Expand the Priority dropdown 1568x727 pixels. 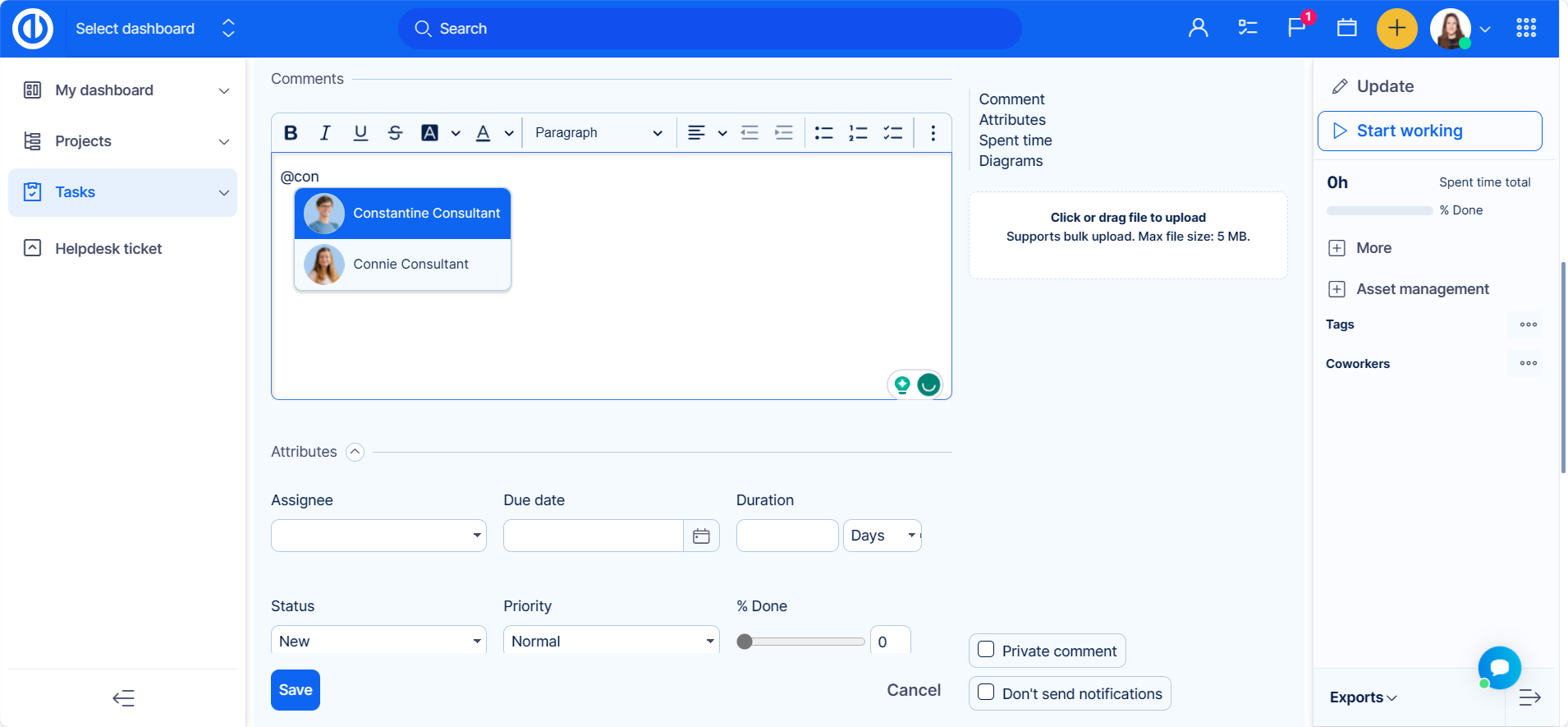click(611, 641)
